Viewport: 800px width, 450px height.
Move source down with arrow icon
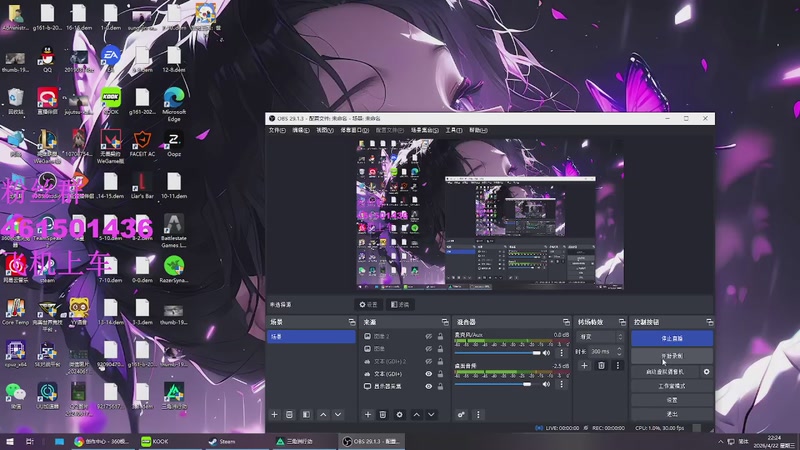pyautogui.click(x=431, y=415)
